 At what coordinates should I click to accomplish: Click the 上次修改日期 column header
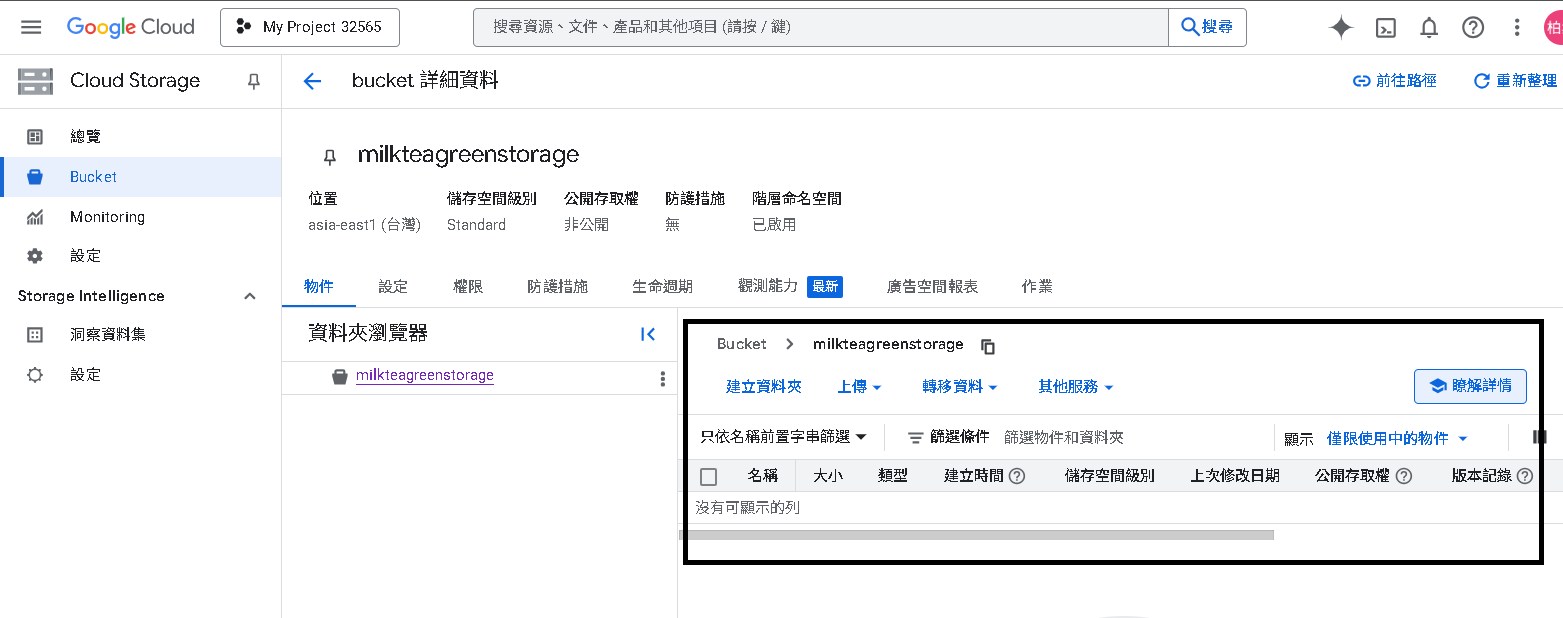click(1235, 476)
